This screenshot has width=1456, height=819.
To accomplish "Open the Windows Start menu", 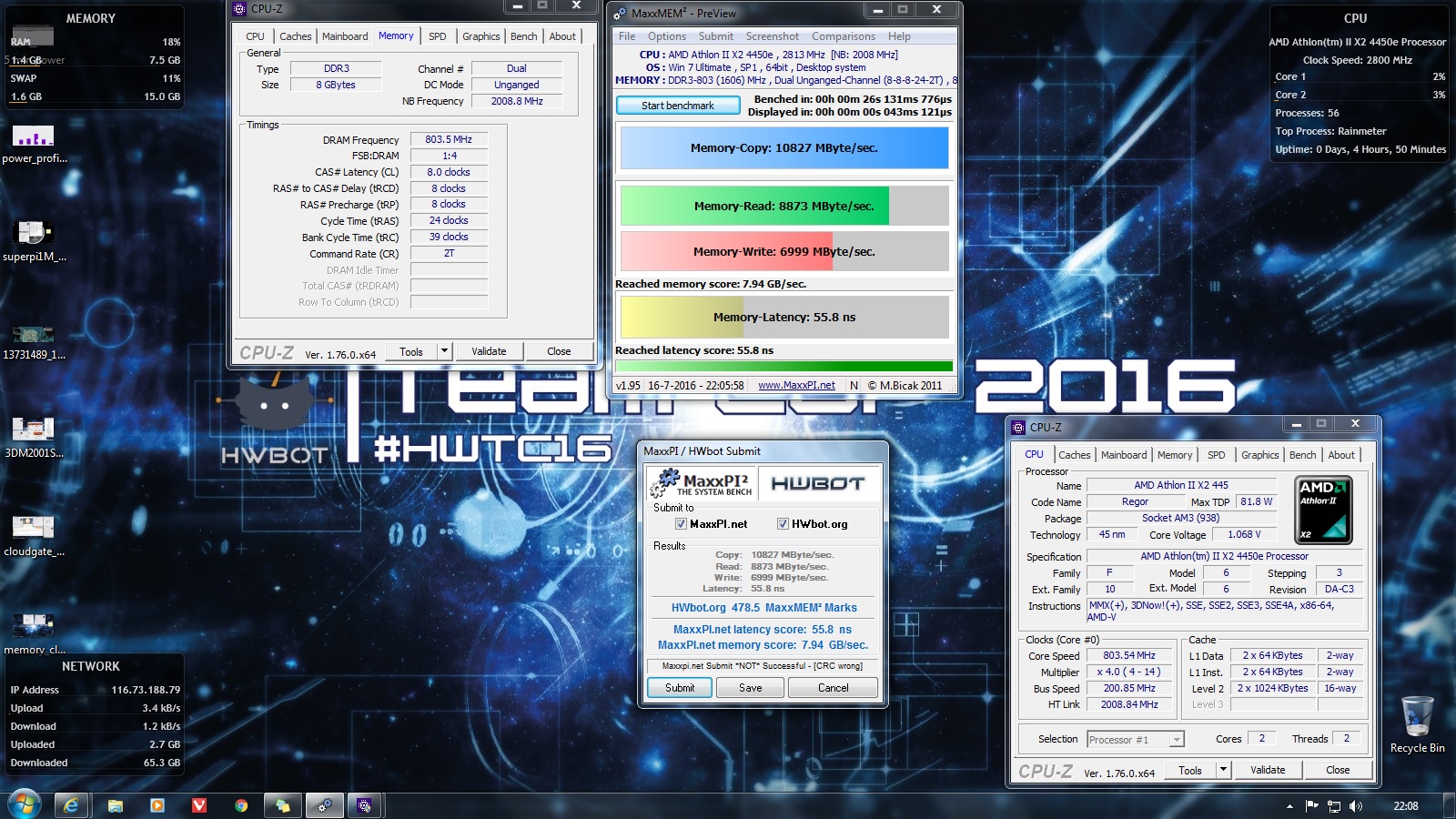I will click(x=25, y=805).
